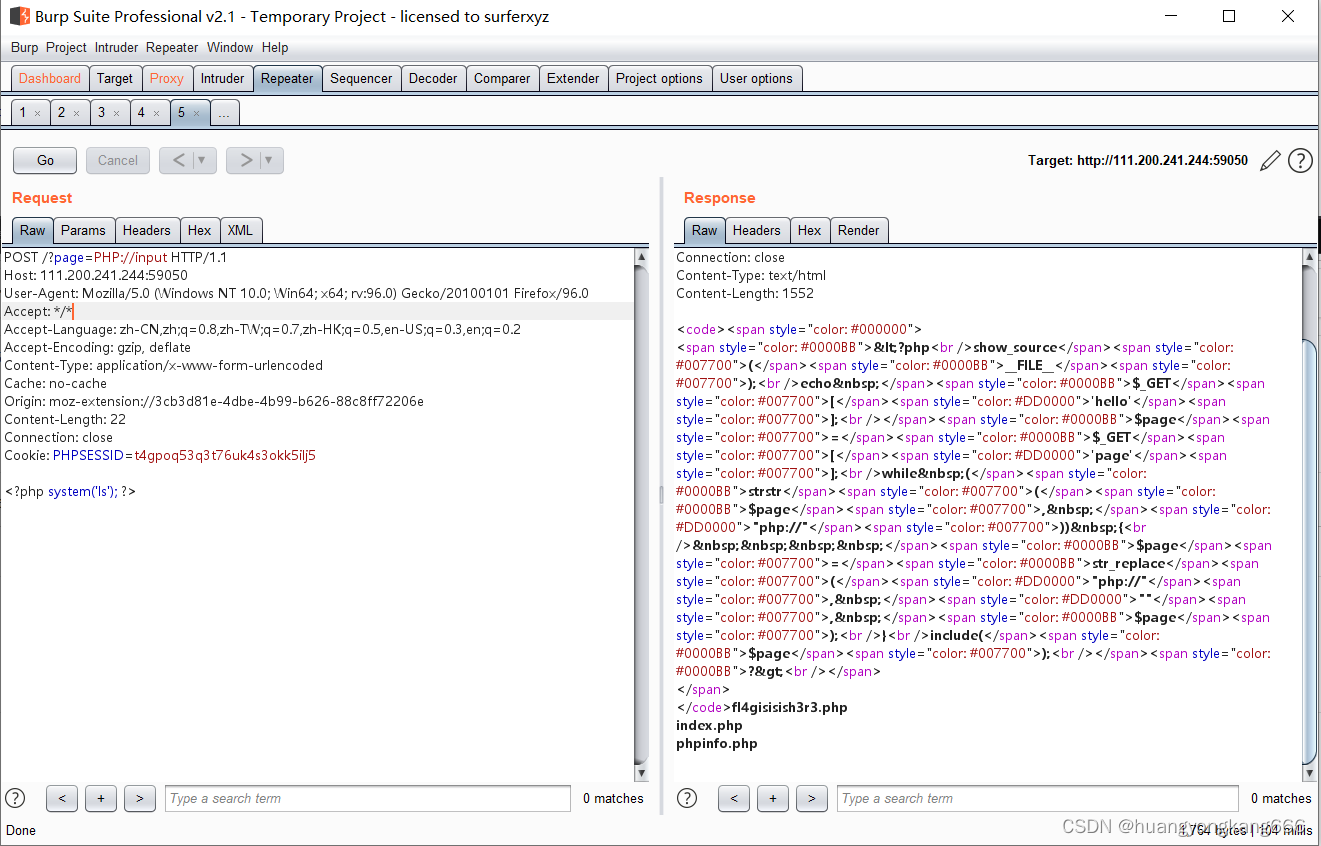Open the User options tab
The width and height of the screenshot is (1321, 846).
tap(756, 78)
